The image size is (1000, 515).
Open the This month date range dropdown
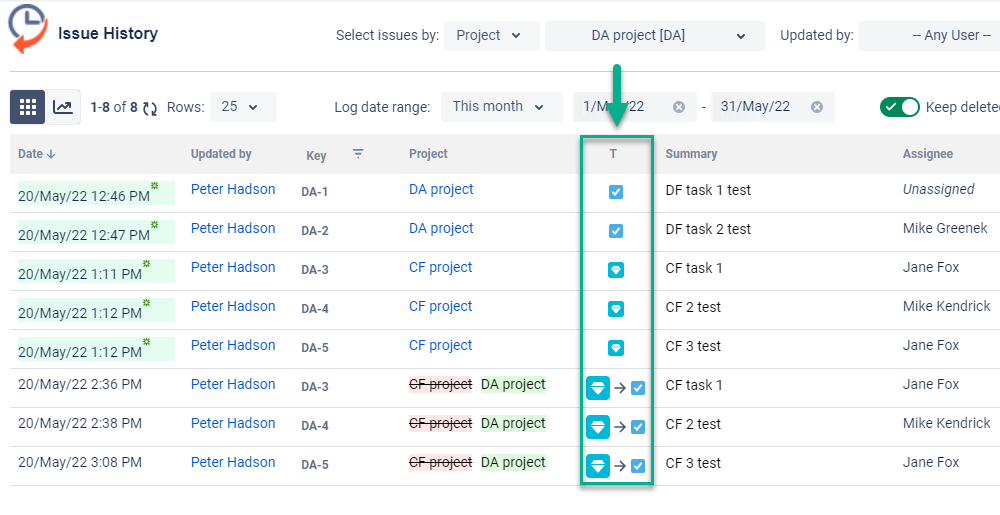501,106
